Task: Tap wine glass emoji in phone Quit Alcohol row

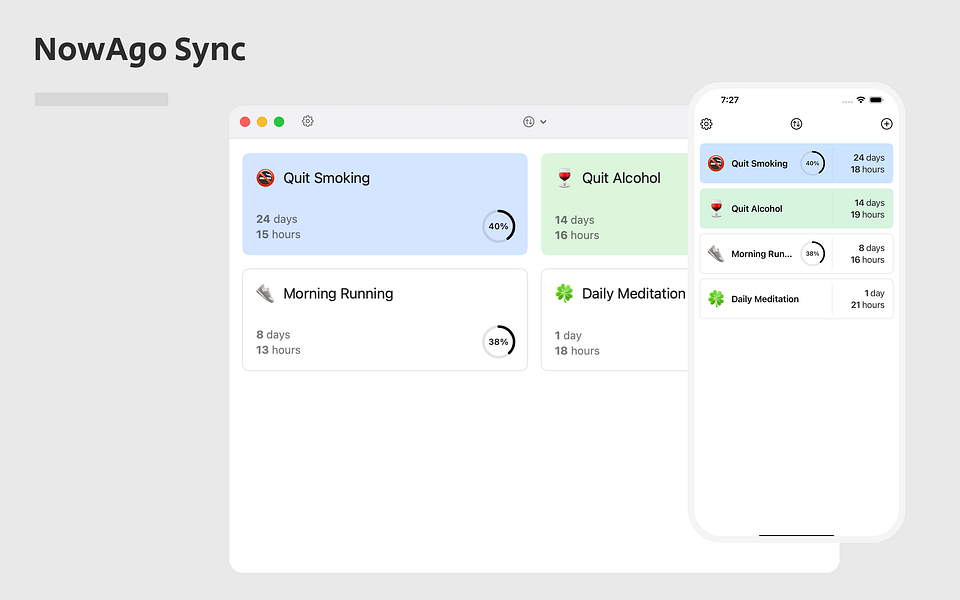Action: [x=716, y=209]
